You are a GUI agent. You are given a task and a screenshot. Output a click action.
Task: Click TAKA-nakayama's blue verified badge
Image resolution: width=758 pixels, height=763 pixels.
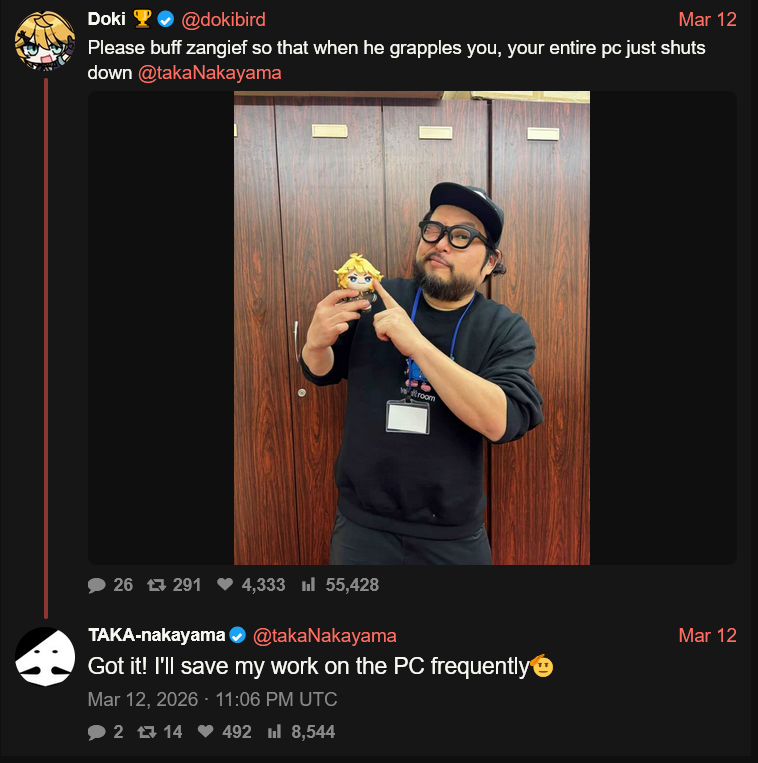237,635
